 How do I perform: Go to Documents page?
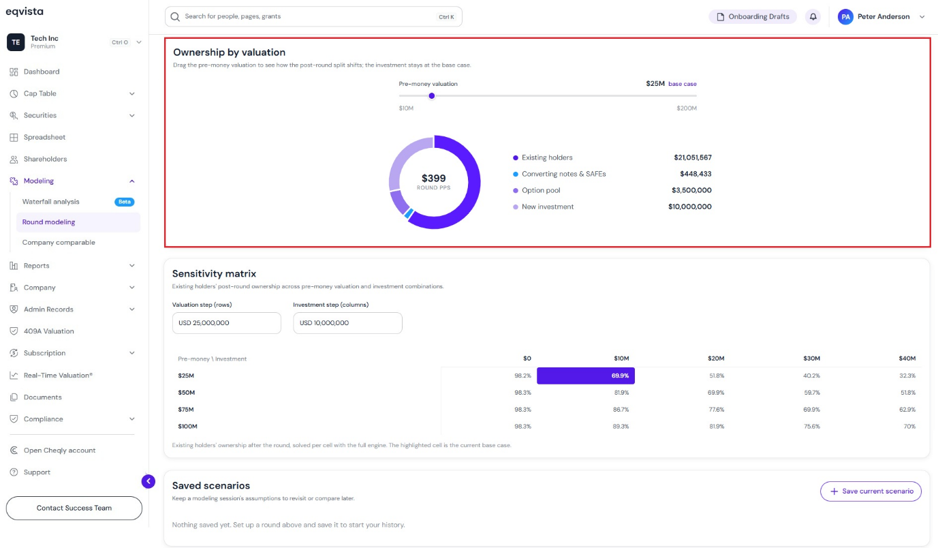tap(42, 397)
